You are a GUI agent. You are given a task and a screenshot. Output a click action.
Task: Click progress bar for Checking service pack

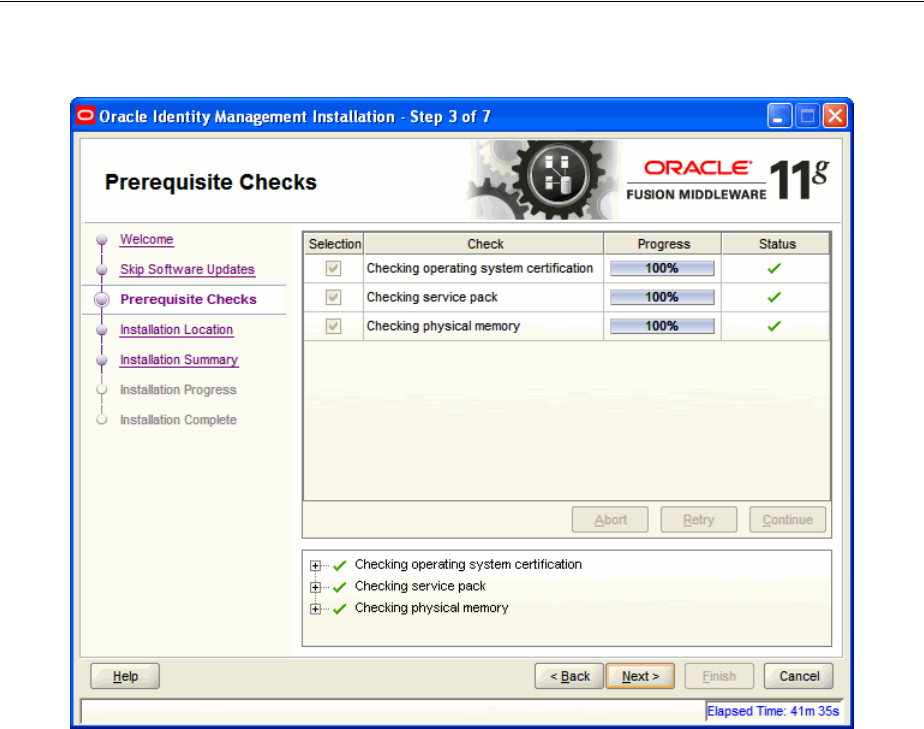(x=662, y=298)
